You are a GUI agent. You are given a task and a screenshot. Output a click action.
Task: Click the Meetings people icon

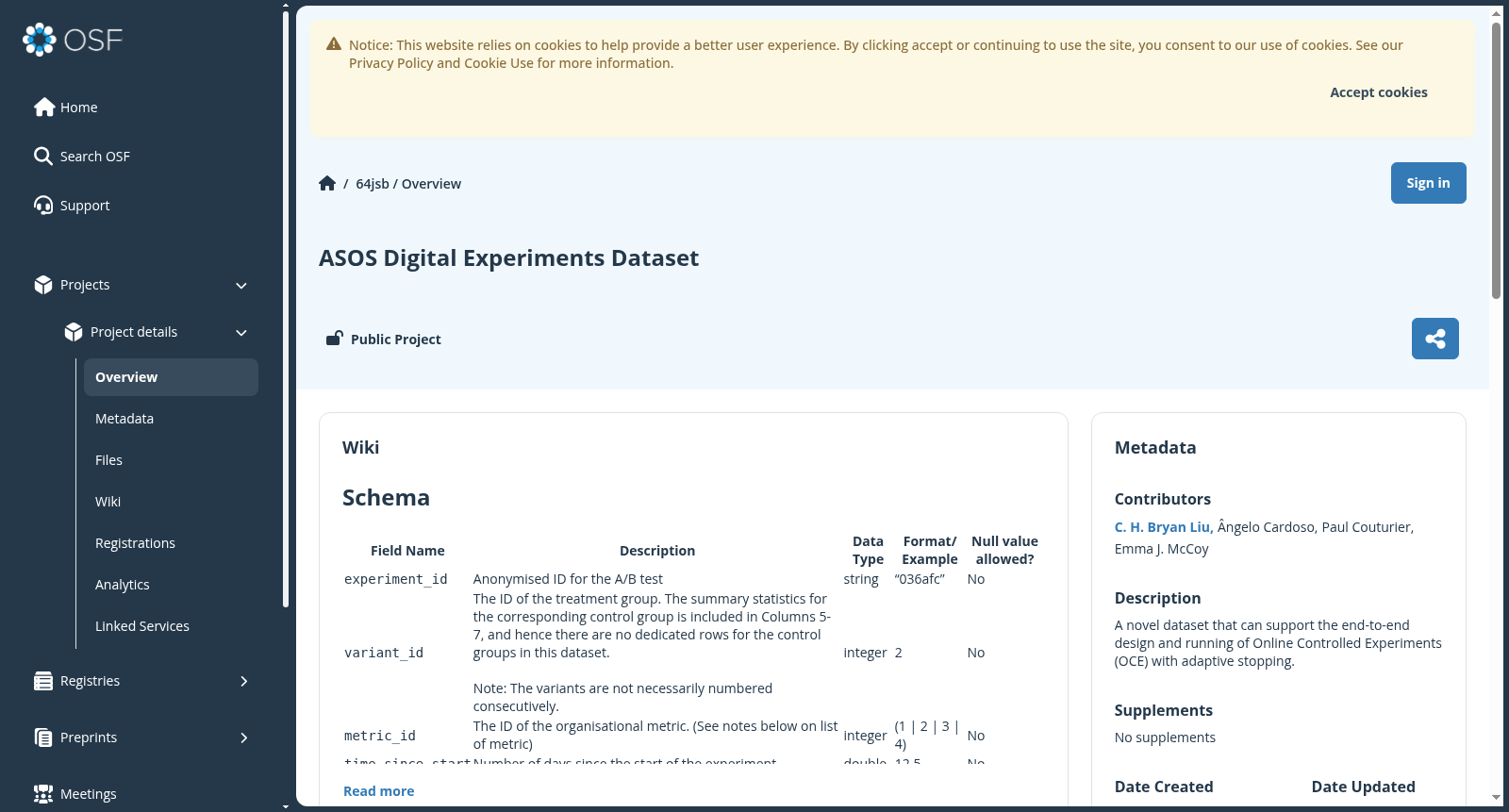[x=43, y=794]
